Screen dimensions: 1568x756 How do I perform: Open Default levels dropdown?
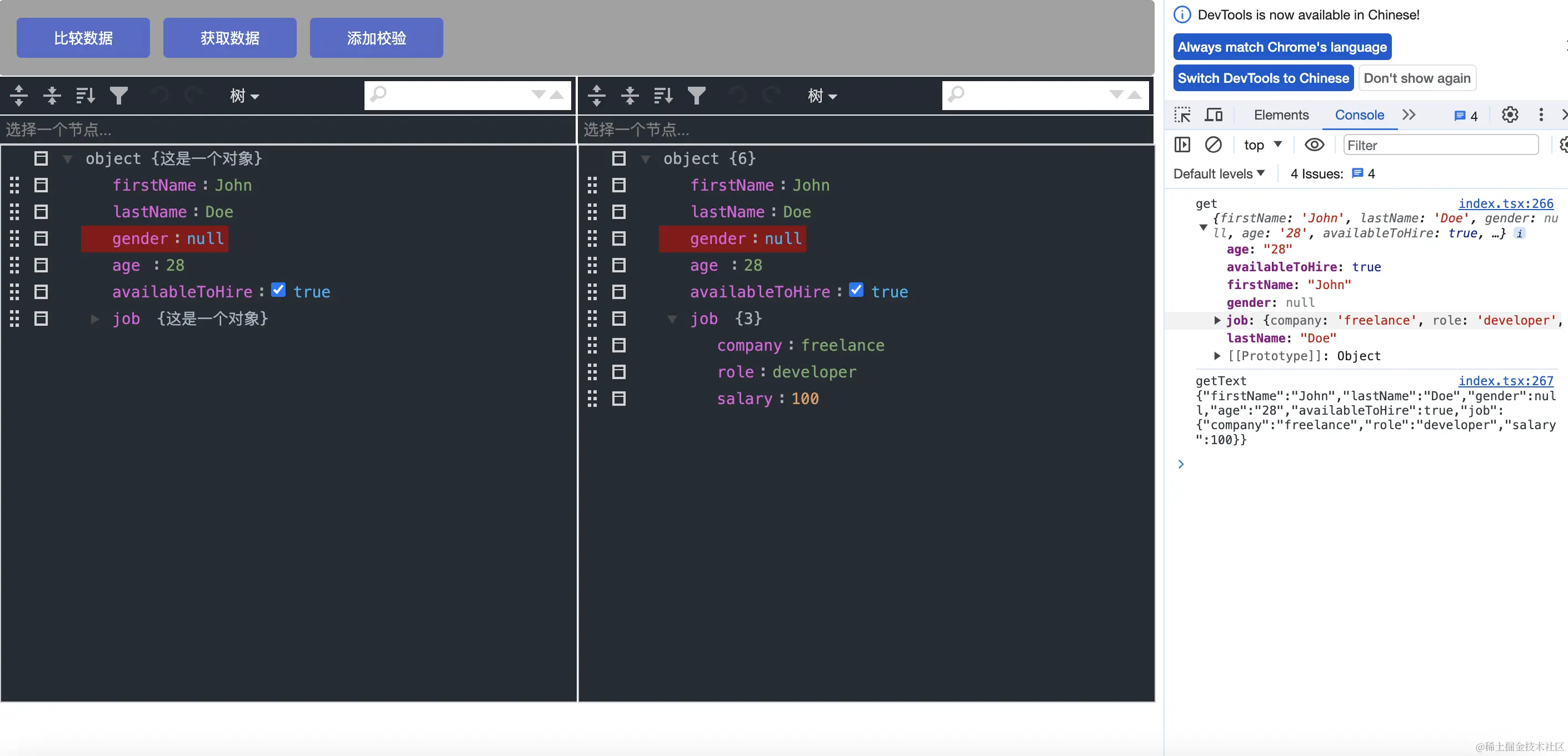(1219, 173)
